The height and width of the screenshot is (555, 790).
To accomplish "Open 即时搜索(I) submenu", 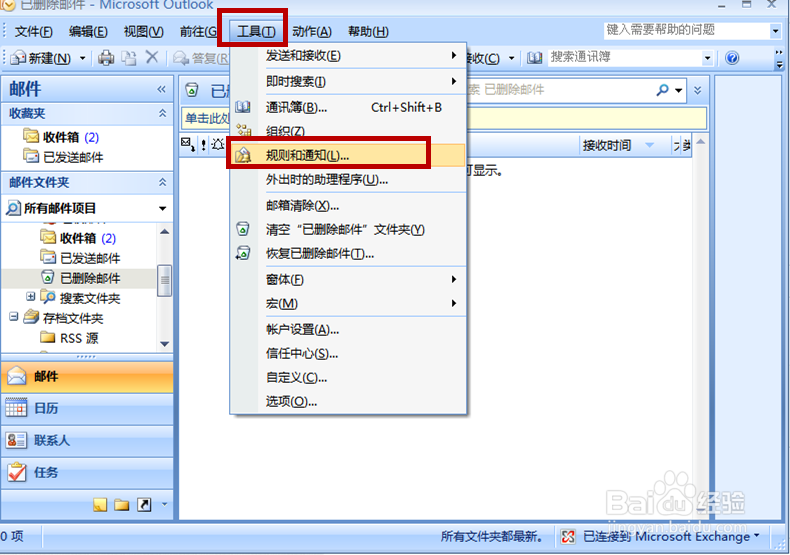I will click(348, 81).
